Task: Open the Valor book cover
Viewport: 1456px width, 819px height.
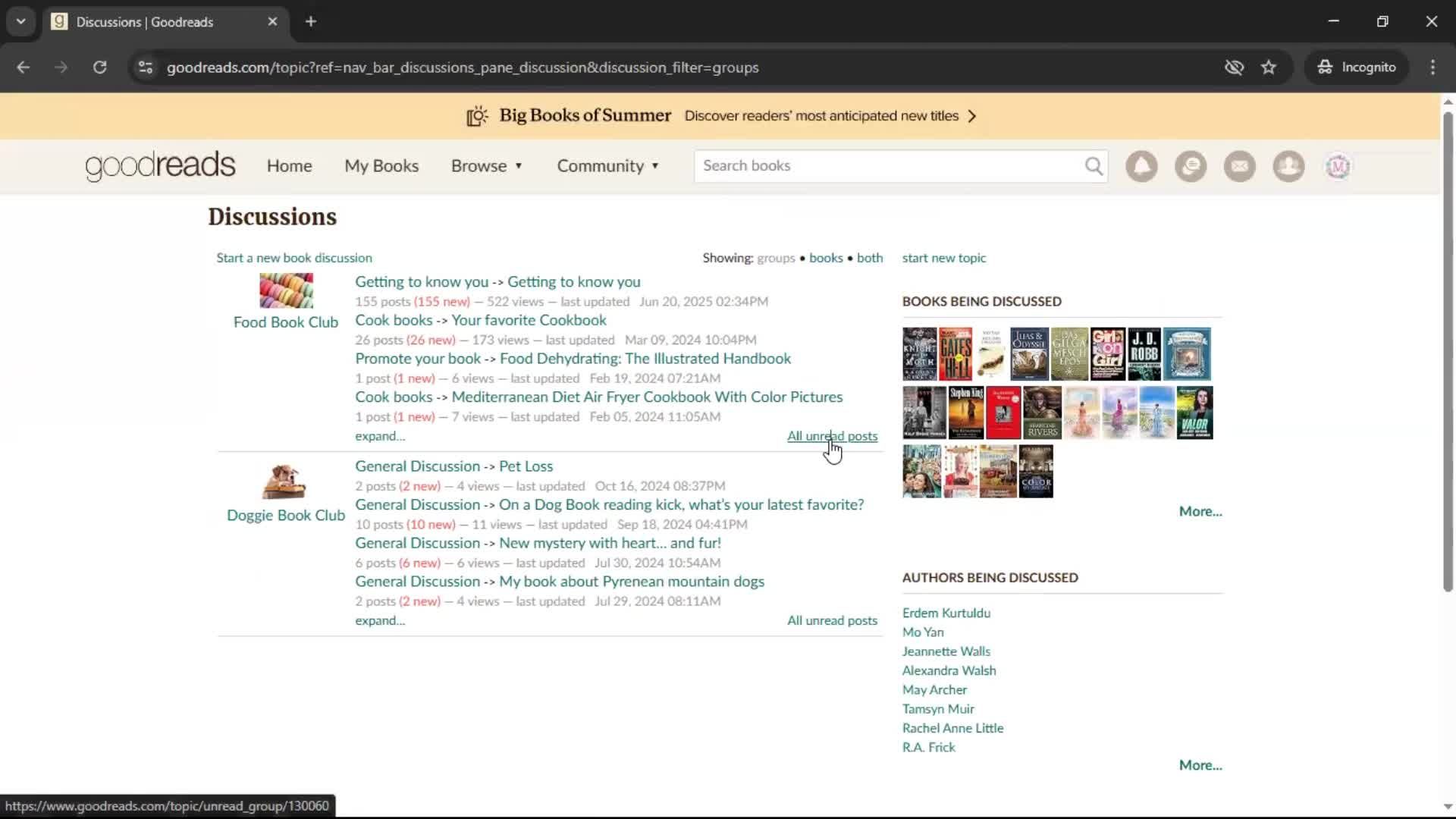Action: click(x=1194, y=413)
